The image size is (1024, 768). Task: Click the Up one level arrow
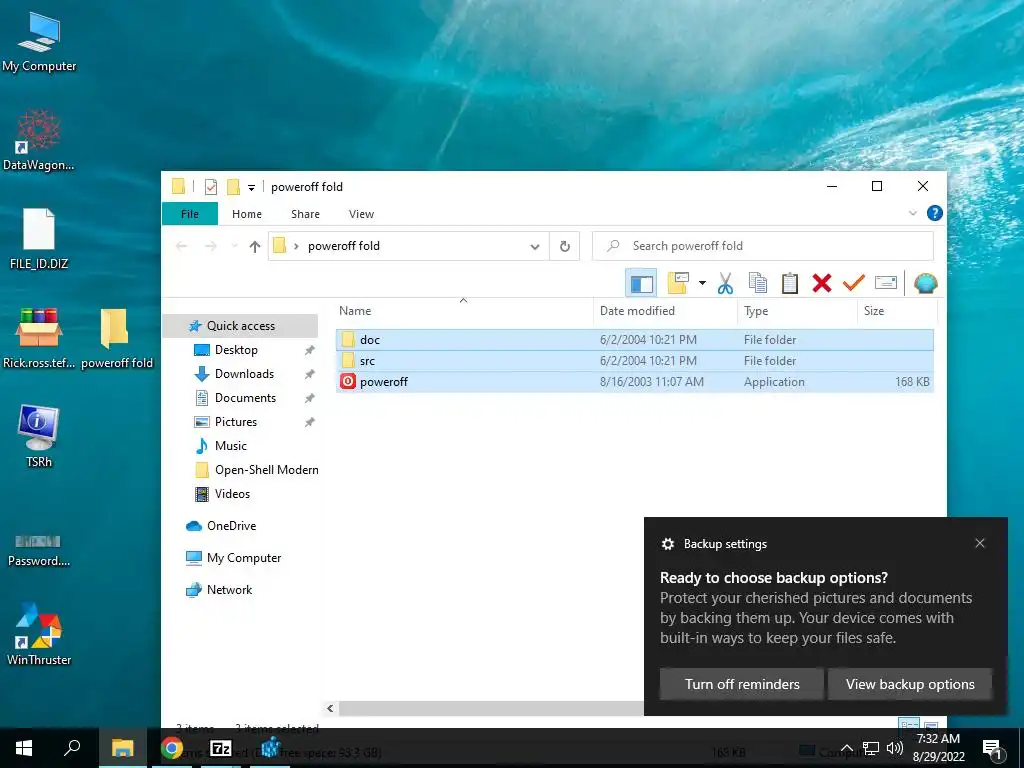pyautogui.click(x=255, y=246)
